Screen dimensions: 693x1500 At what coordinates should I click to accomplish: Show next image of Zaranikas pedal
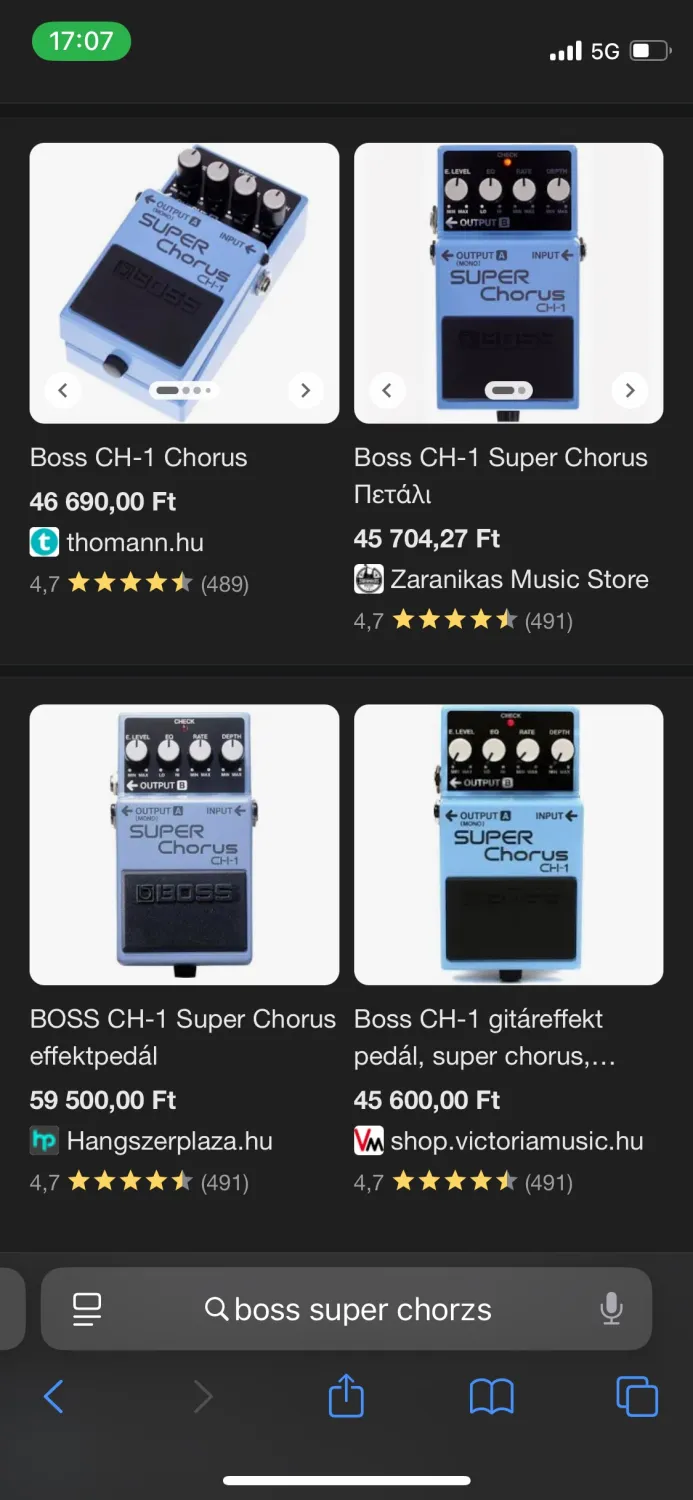629,390
